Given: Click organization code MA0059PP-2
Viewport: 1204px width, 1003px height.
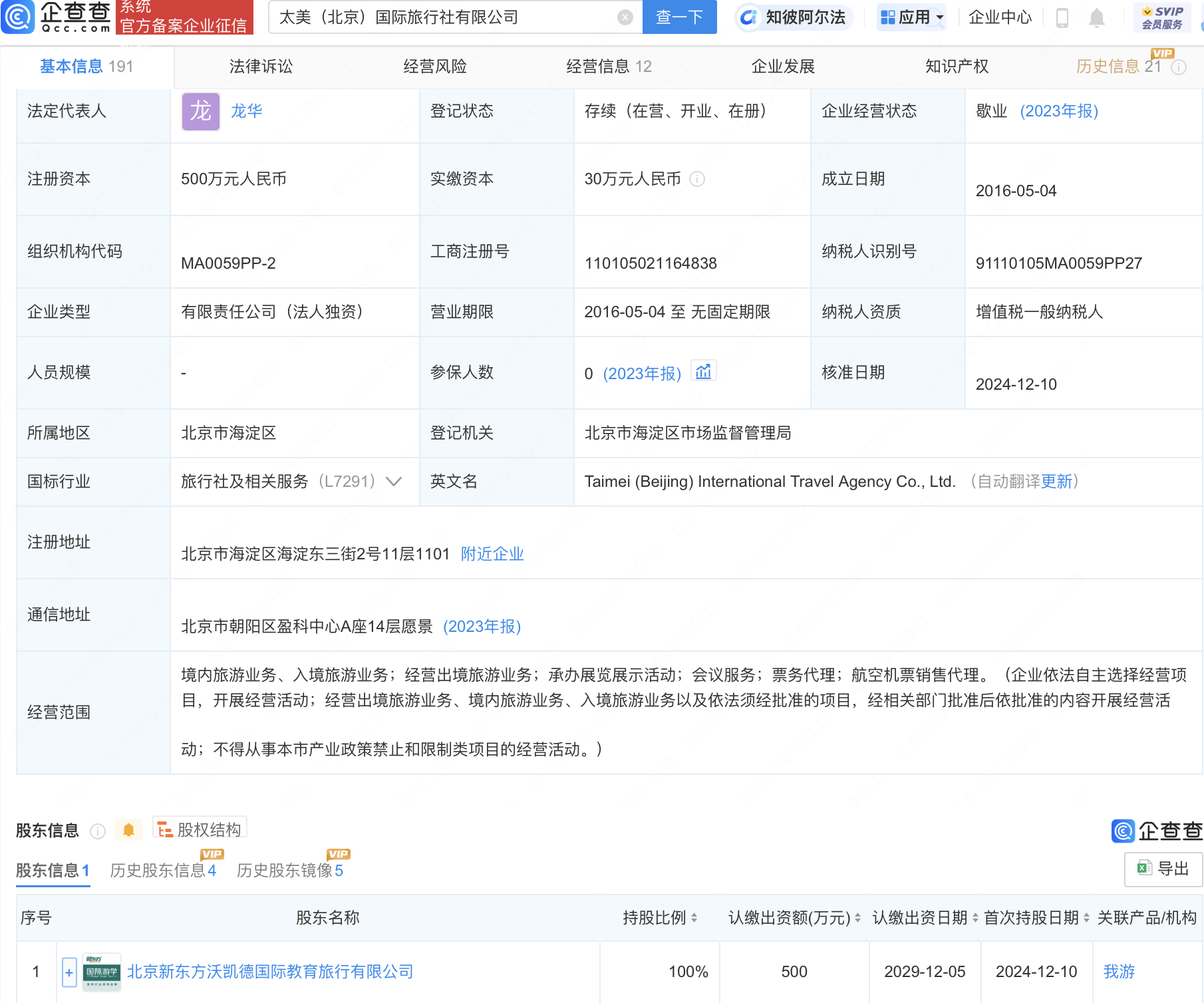Looking at the screenshot, I should (228, 263).
